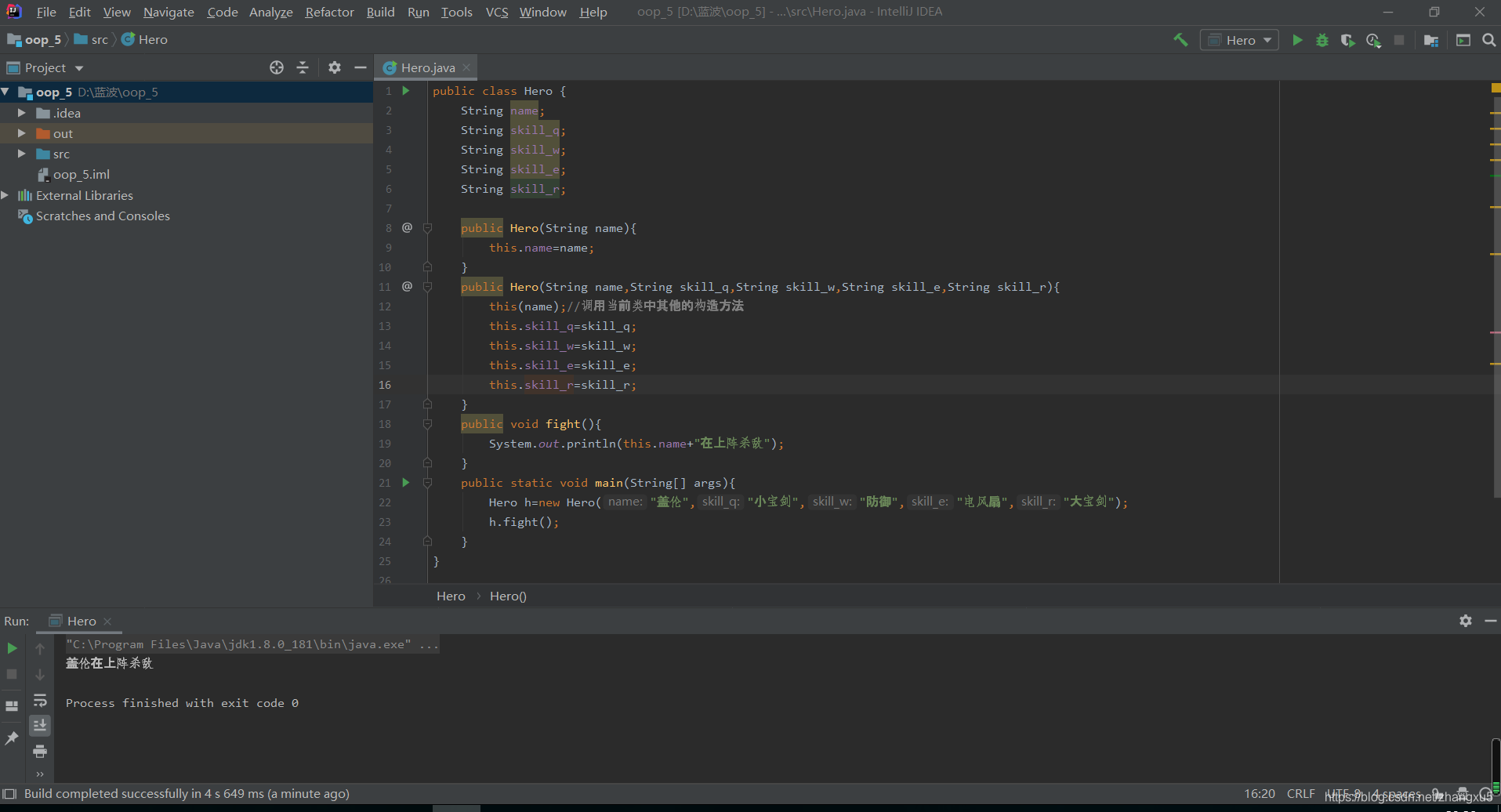Toggle soft-wrap in Run console
Screen dimensions: 1501x812
(40, 700)
